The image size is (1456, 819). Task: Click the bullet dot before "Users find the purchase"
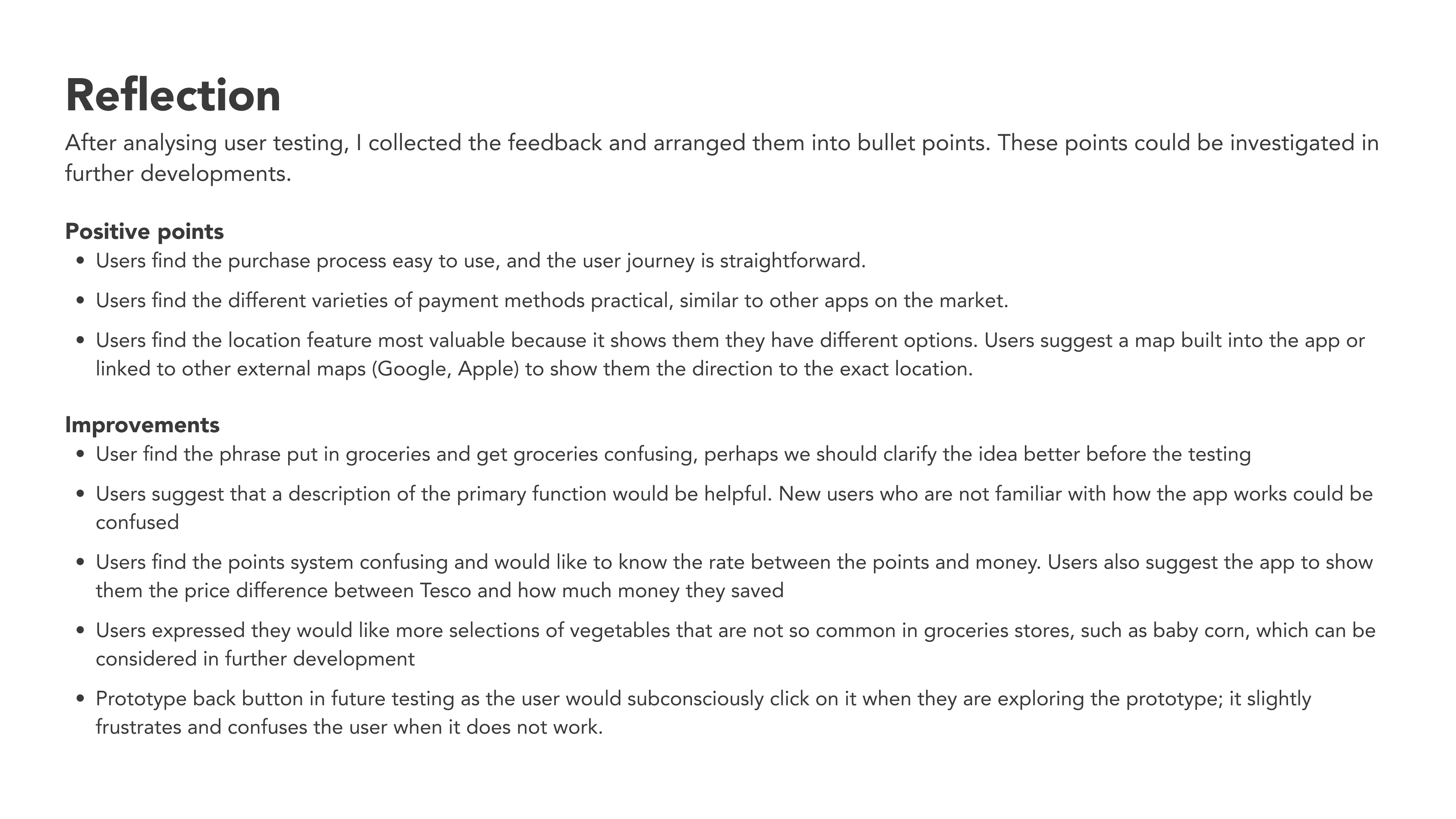[80, 262]
